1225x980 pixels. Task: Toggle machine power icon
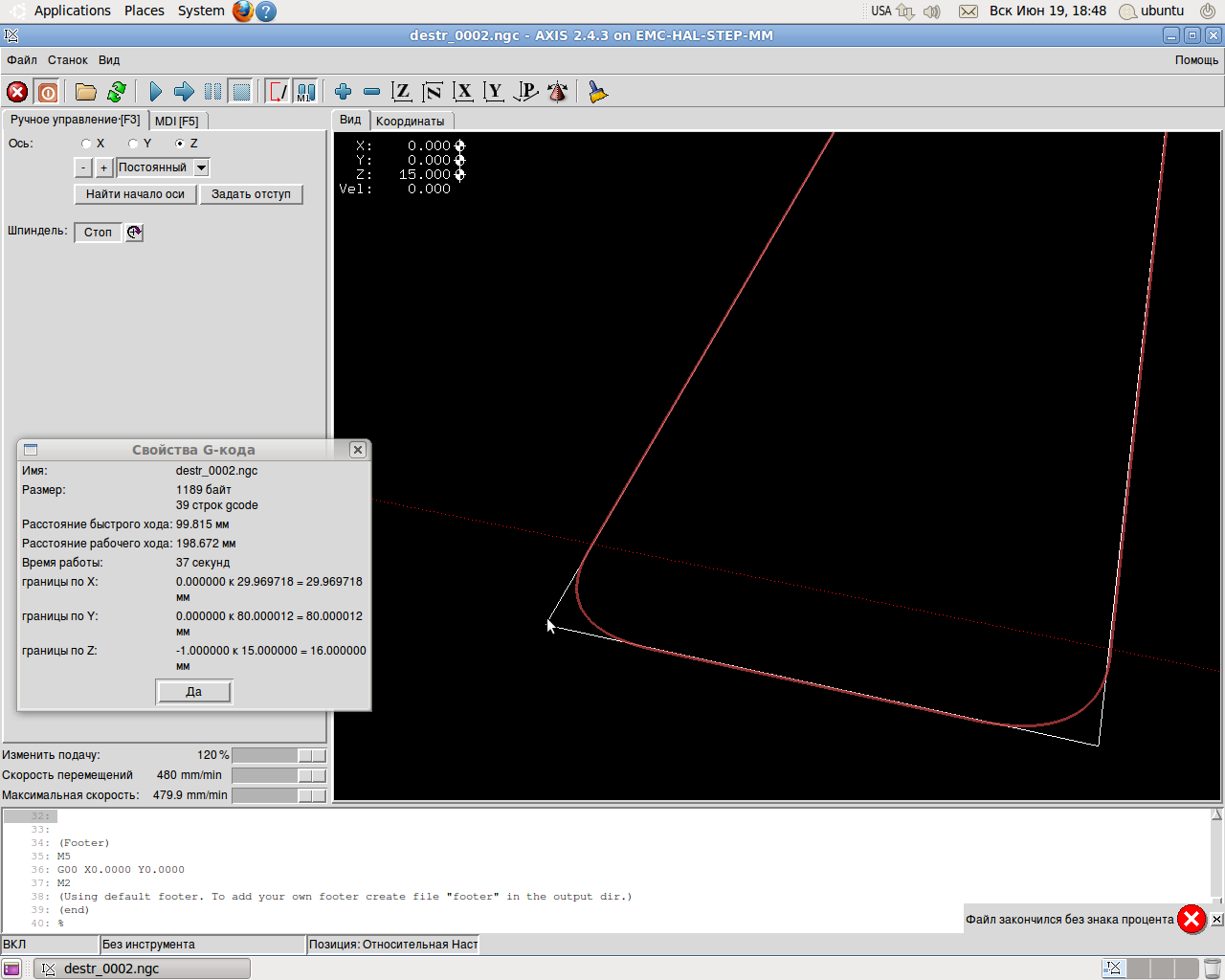[47, 92]
